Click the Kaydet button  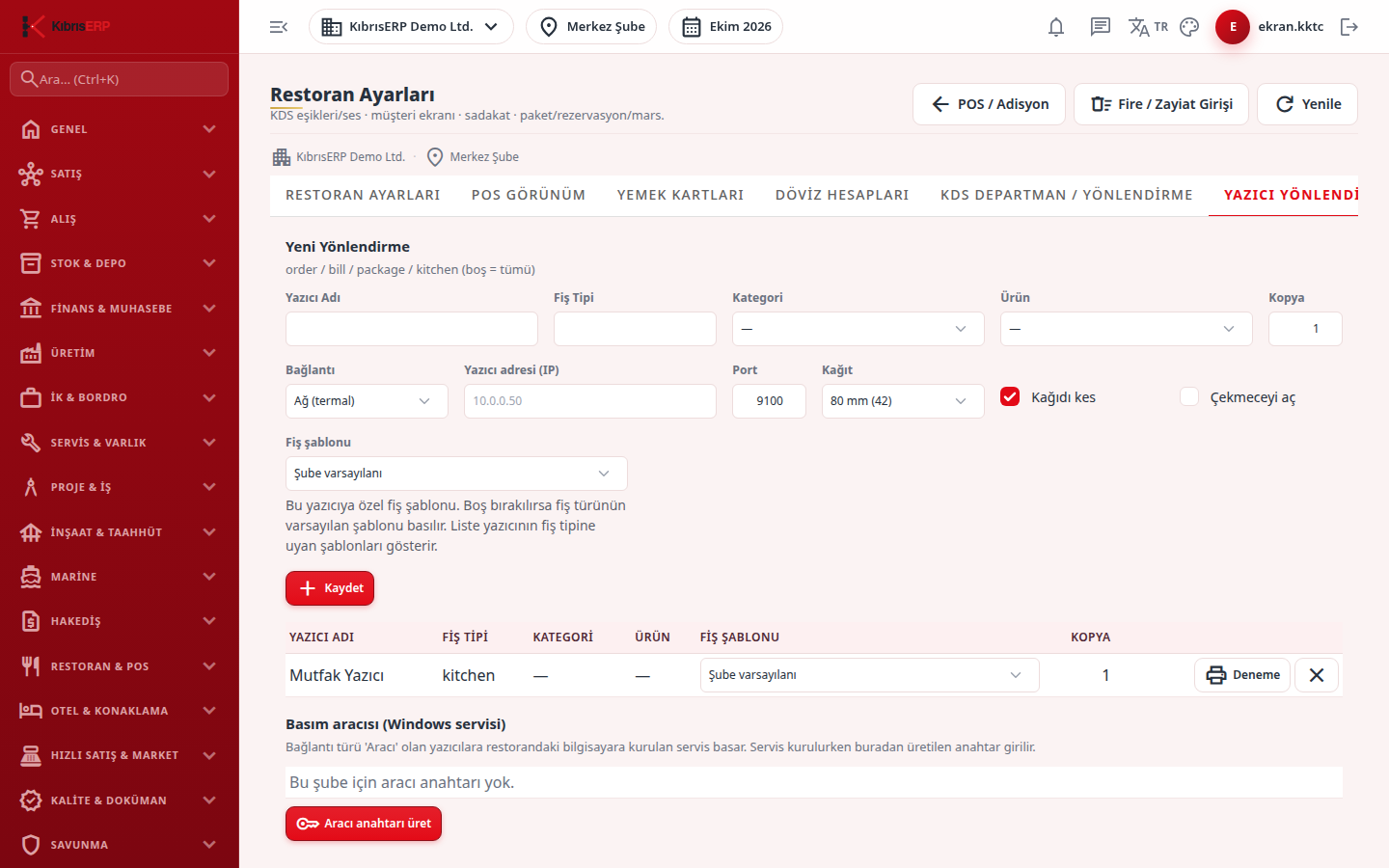pos(330,588)
